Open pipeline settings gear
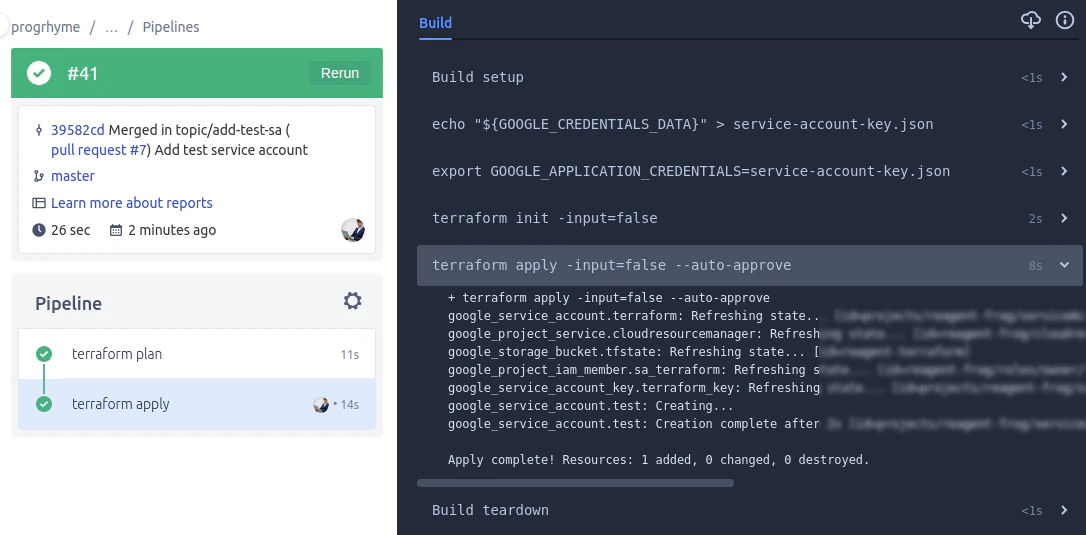 click(353, 301)
